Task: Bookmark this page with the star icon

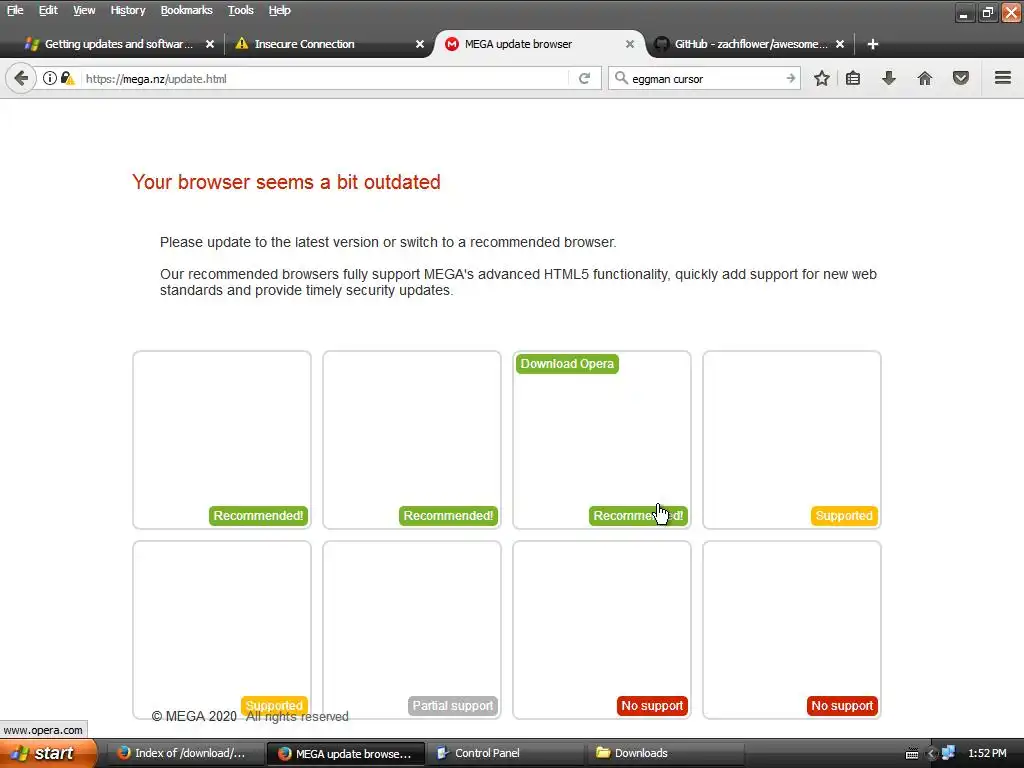Action: click(x=822, y=78)
